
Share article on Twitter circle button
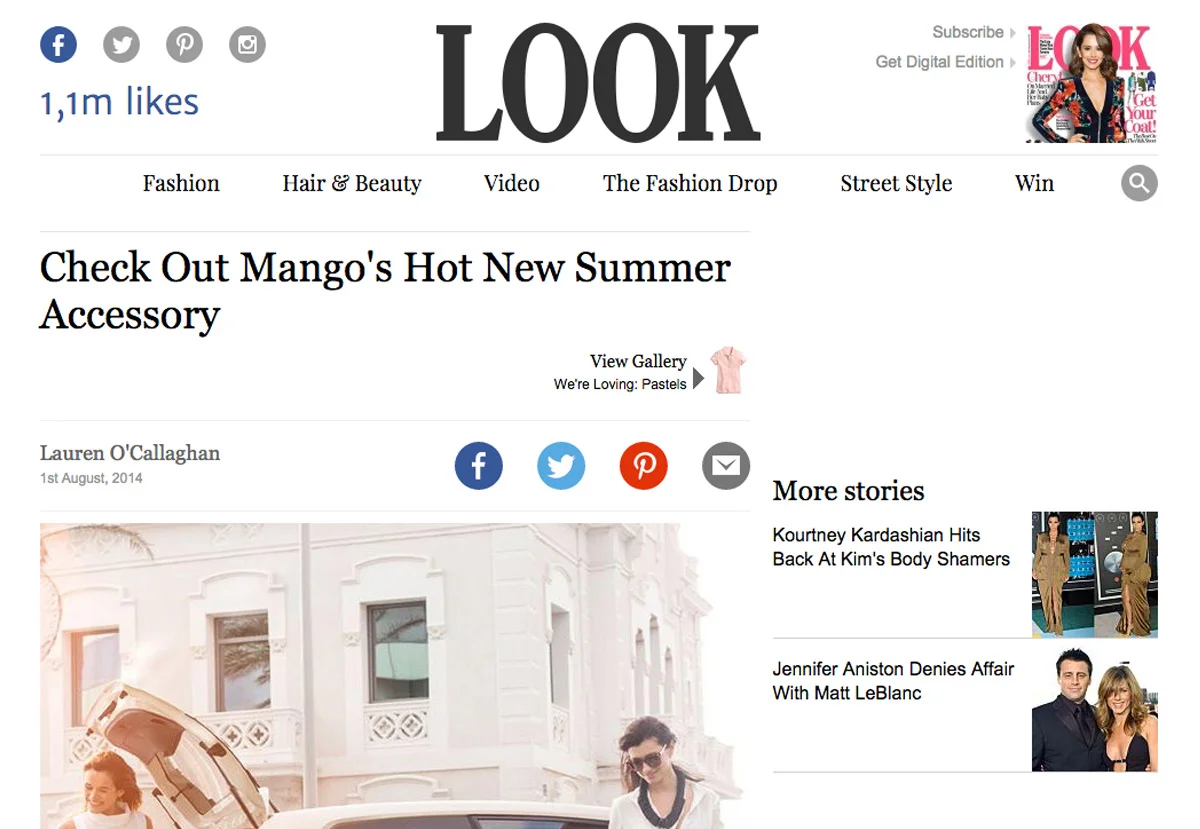coord(561,466)
